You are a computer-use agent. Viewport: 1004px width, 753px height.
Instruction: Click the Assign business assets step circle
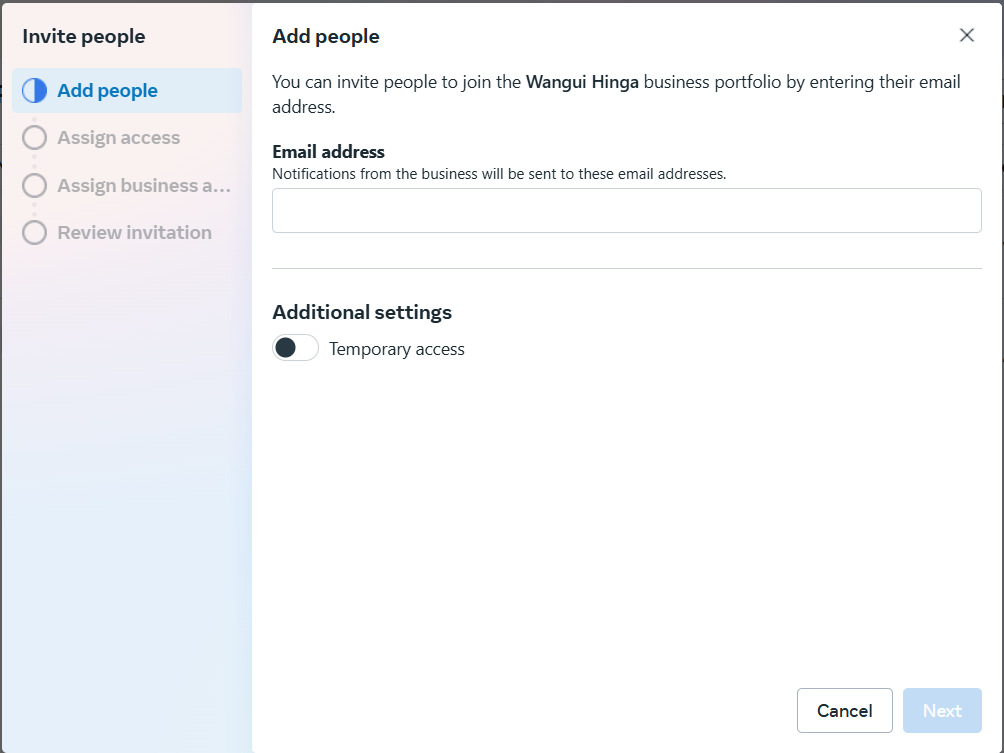pyautogui.click(x=35, y=185)
